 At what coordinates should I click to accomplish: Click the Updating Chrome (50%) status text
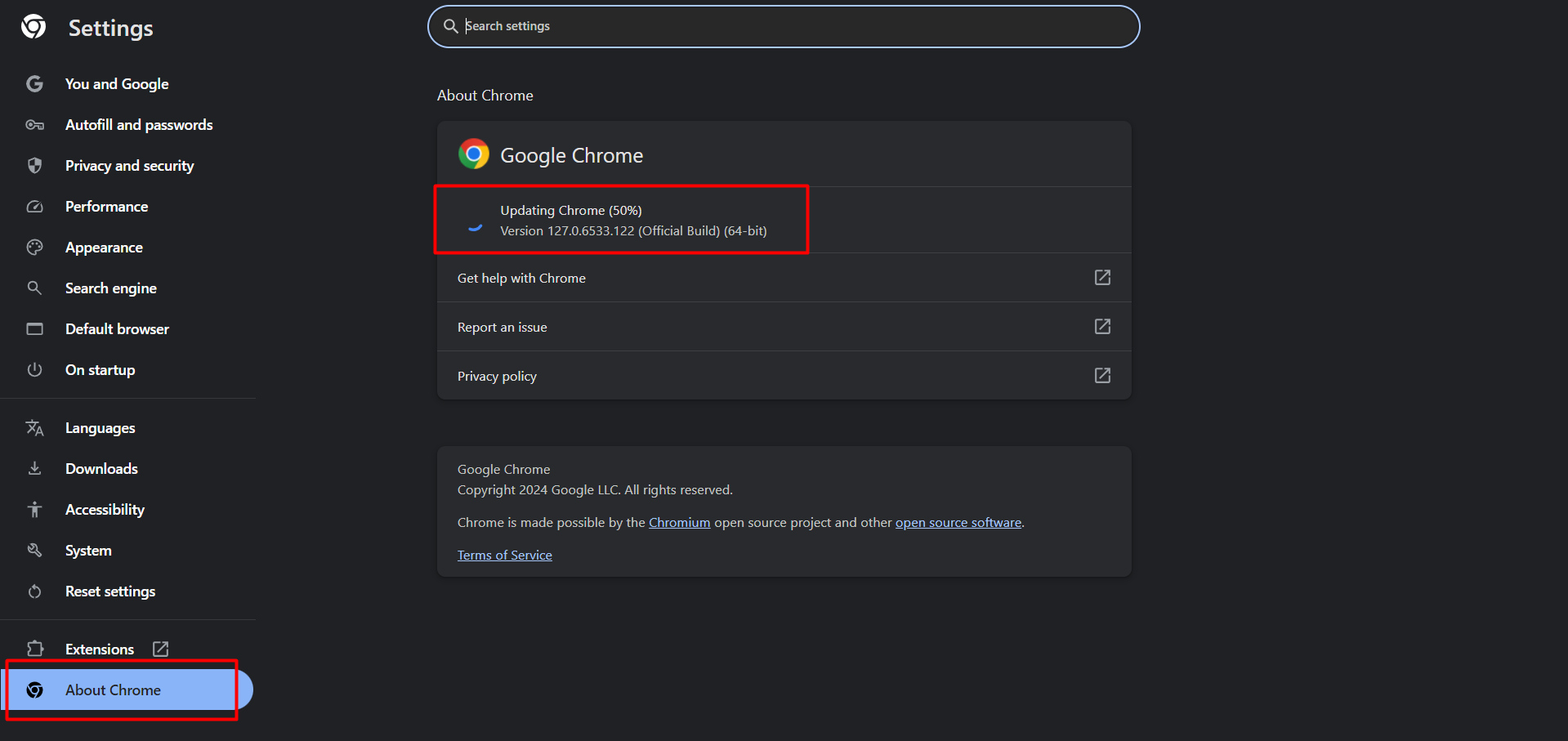pos(571,211)
